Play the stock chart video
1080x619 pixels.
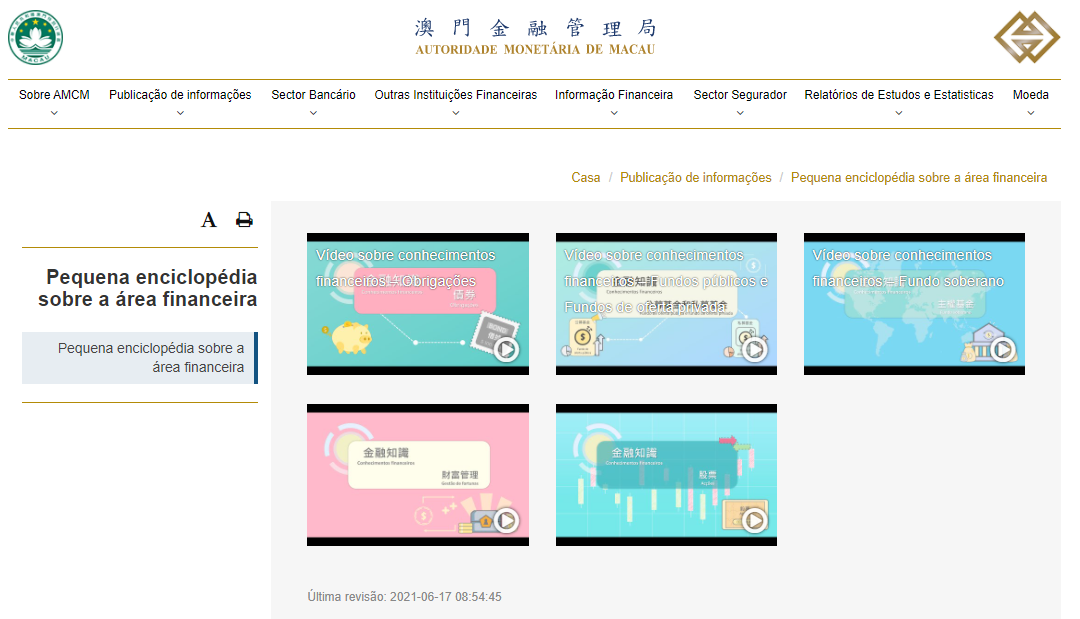(755, 520)
